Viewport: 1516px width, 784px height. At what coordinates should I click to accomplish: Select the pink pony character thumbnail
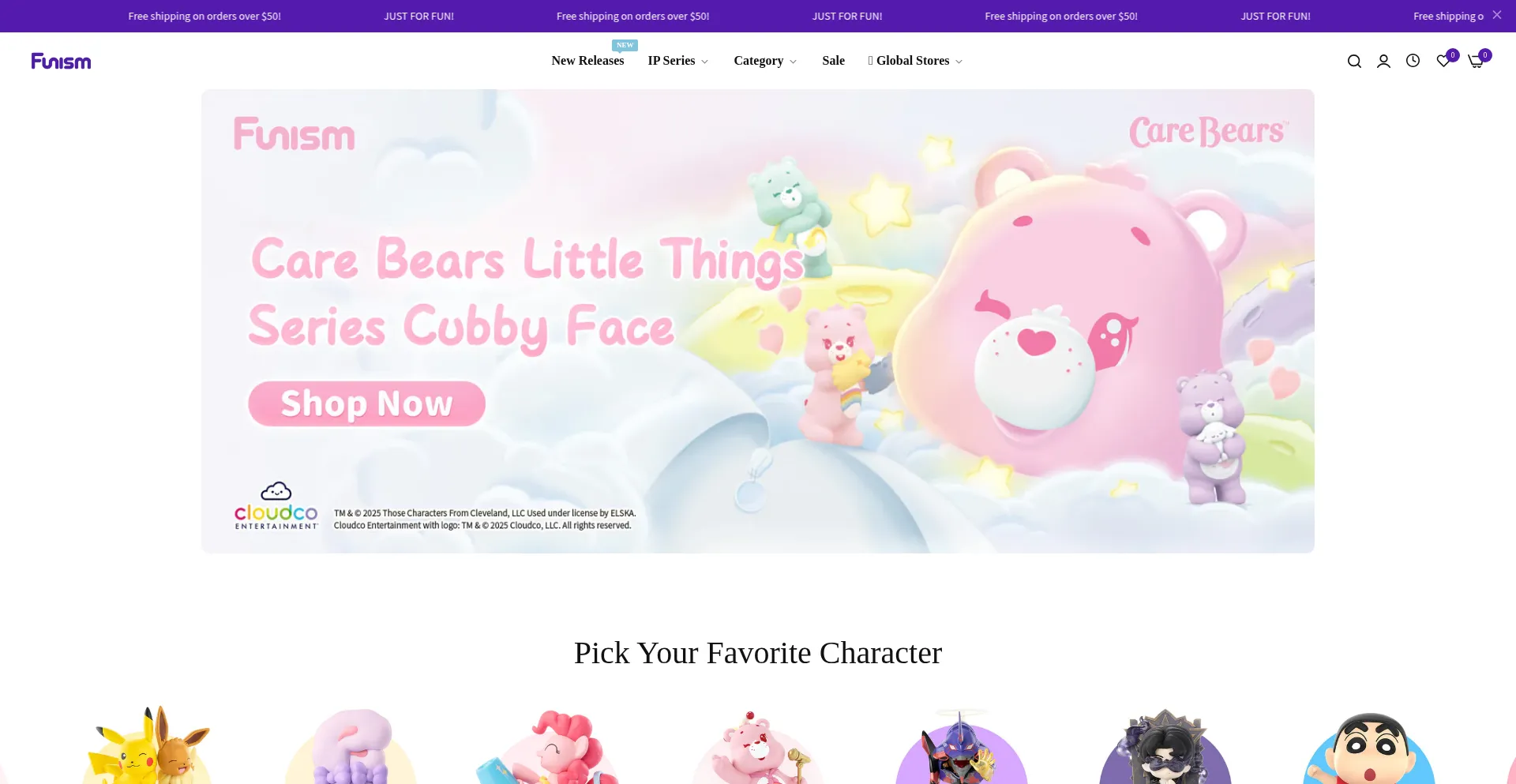click(553, 746)
